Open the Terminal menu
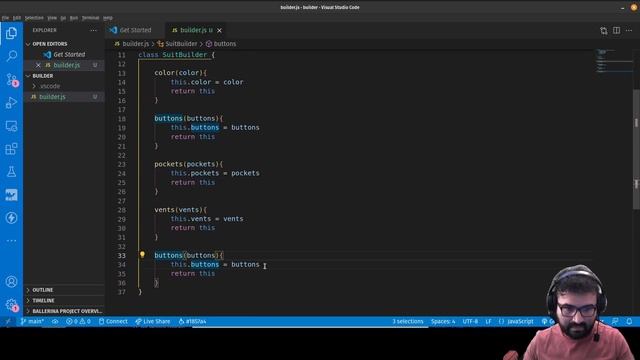Screen dimensions: 640x360 click(x=90, y=18)
